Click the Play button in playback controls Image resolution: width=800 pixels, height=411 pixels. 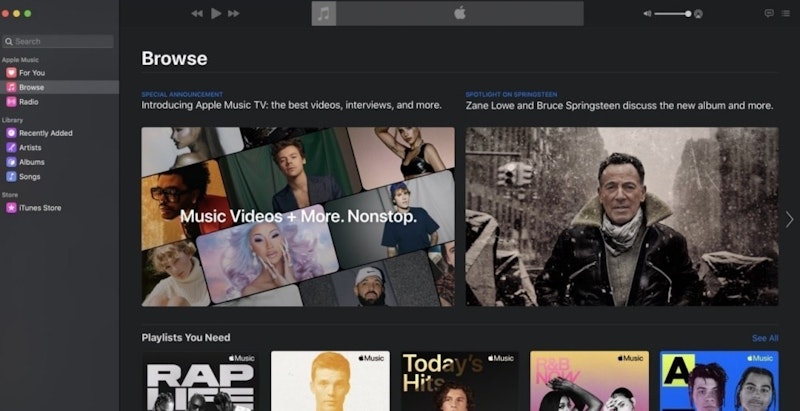click(x=216, y=14)
